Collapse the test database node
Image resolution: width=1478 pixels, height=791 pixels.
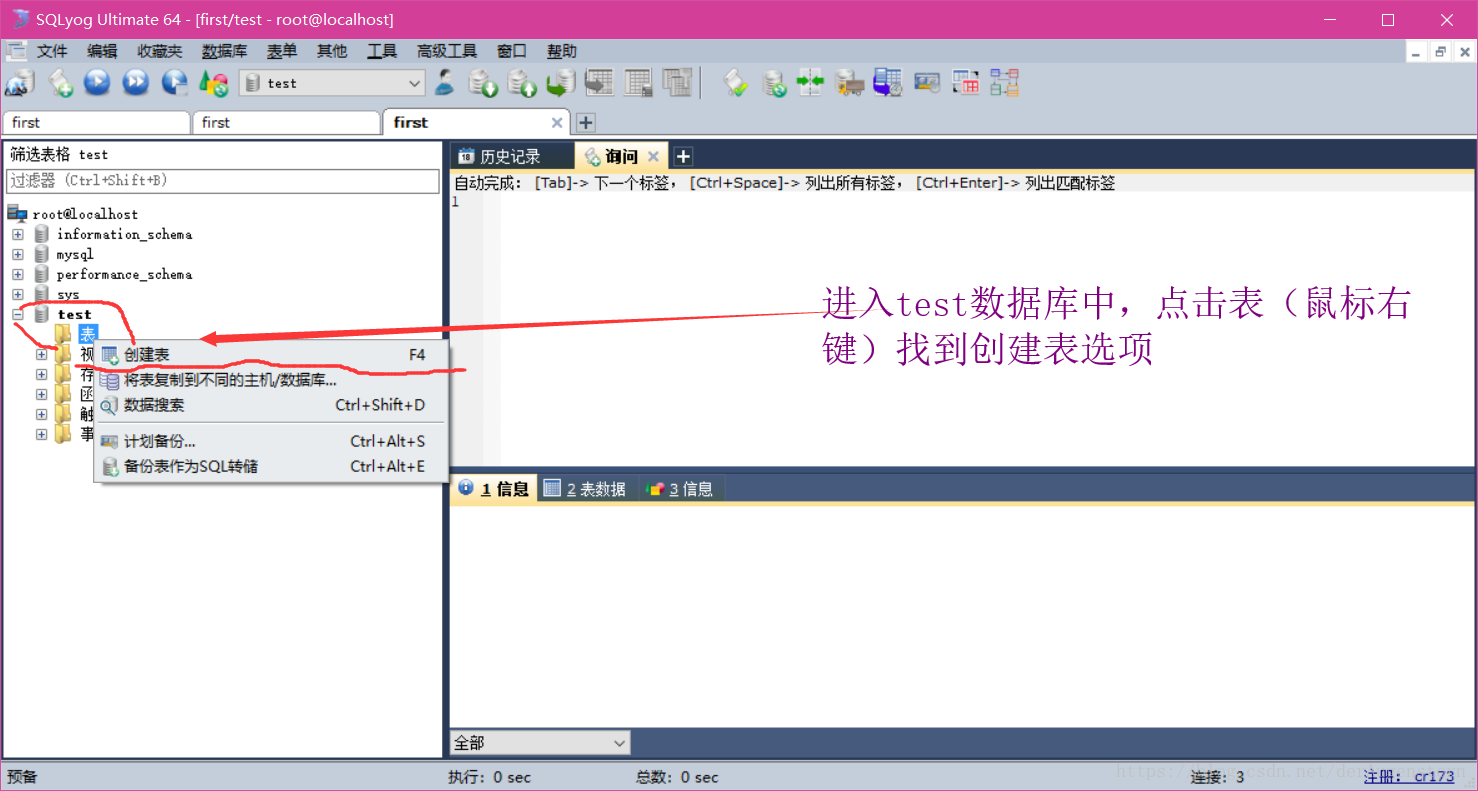tap(18, 314)
